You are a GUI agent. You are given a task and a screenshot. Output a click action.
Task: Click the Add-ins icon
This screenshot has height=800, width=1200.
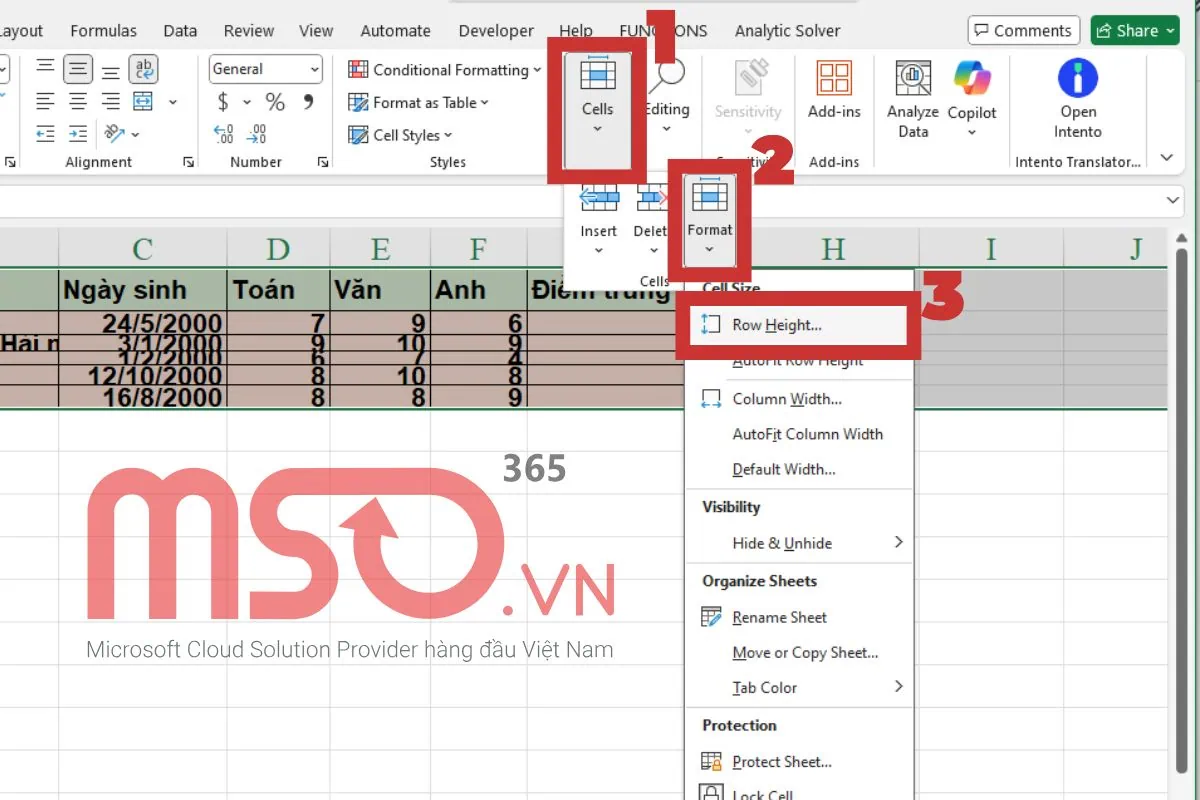tap(834, 92)
